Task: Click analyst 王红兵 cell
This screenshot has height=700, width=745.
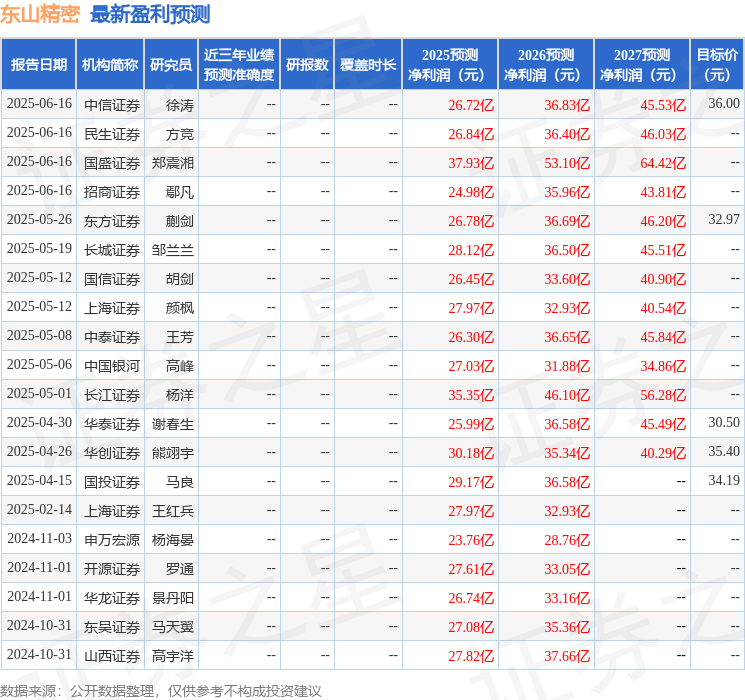Action: pos(172,511)
